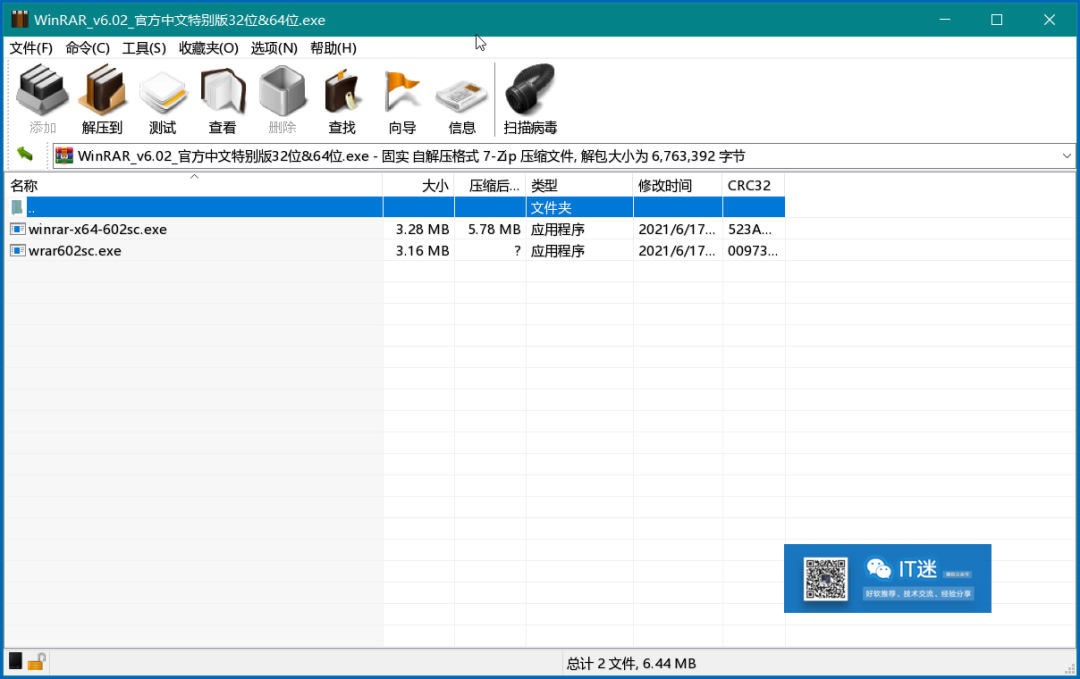Click the View (查看) toolbar icon
The width and height of the screenshot is (1080, 679).
pyautogui.click(x=222, y=98)
